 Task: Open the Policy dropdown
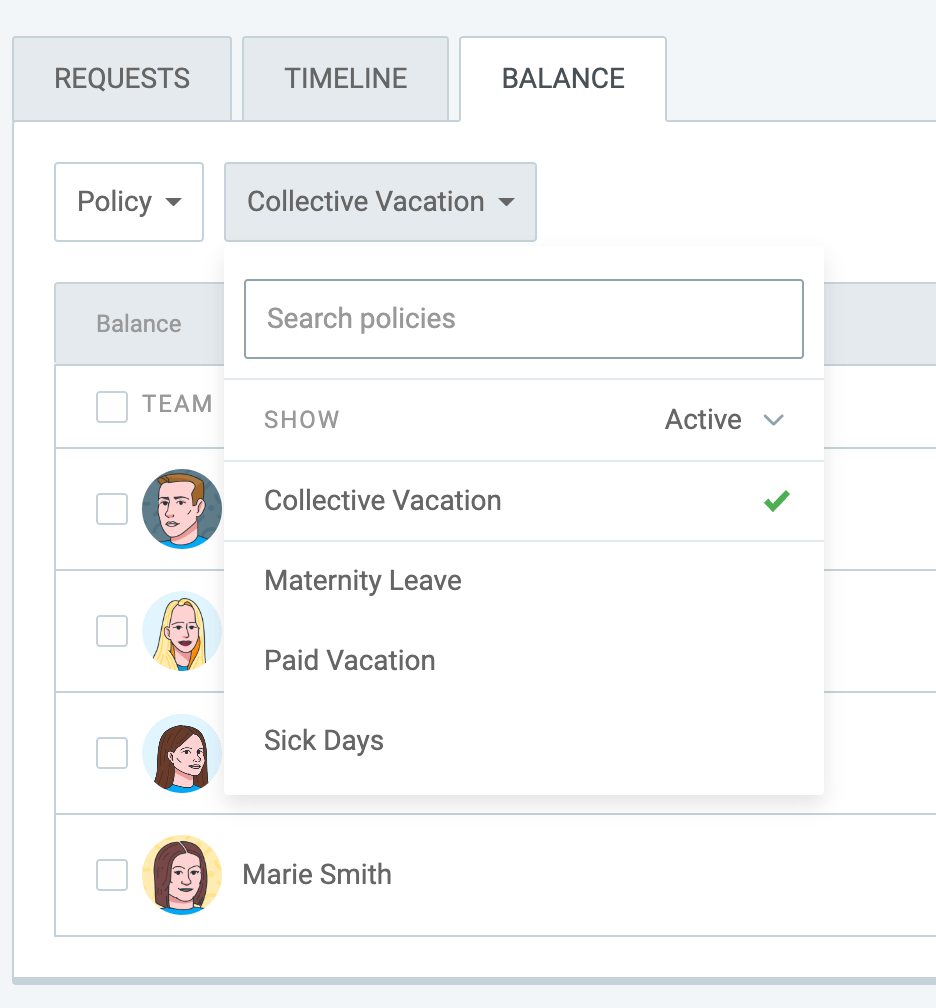(x=128, y=202)
